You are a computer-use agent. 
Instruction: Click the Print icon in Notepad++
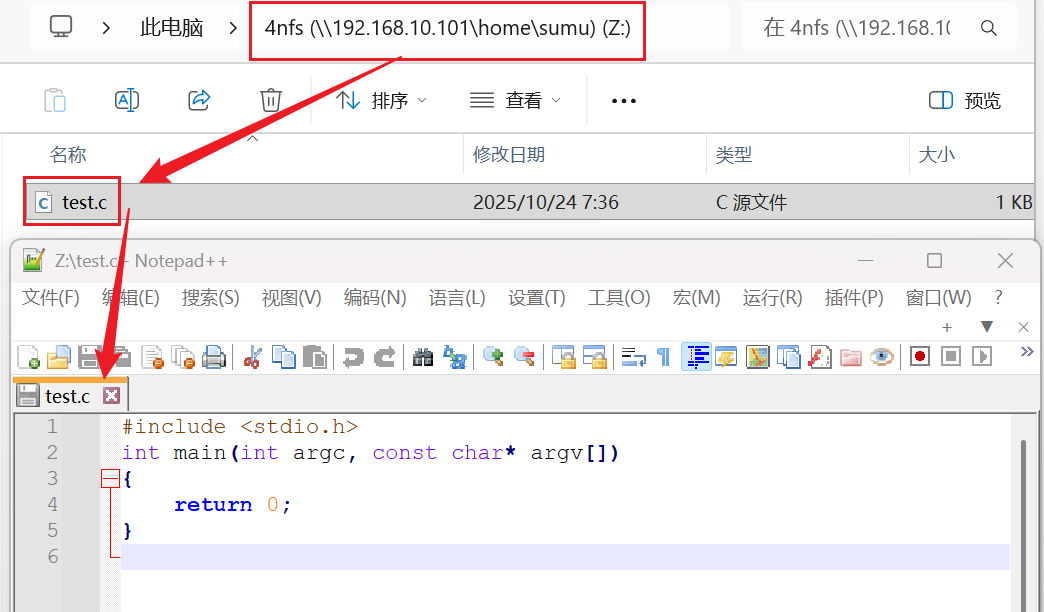pos(214,356)
